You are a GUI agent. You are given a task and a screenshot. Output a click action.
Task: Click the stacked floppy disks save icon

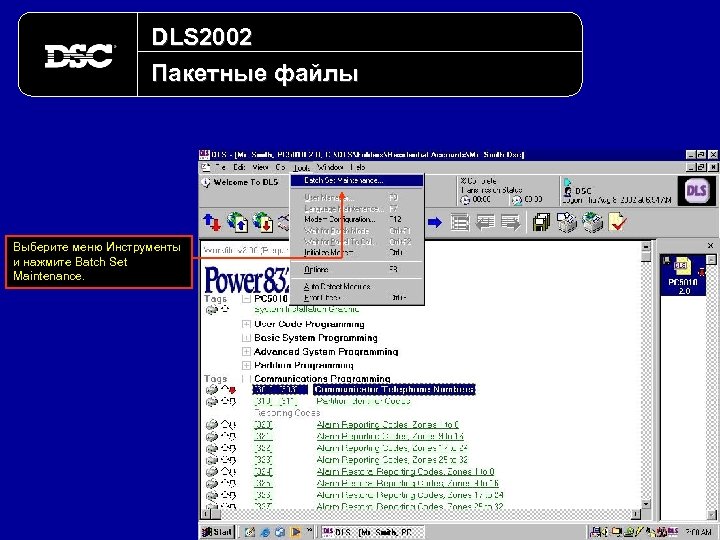542,222
